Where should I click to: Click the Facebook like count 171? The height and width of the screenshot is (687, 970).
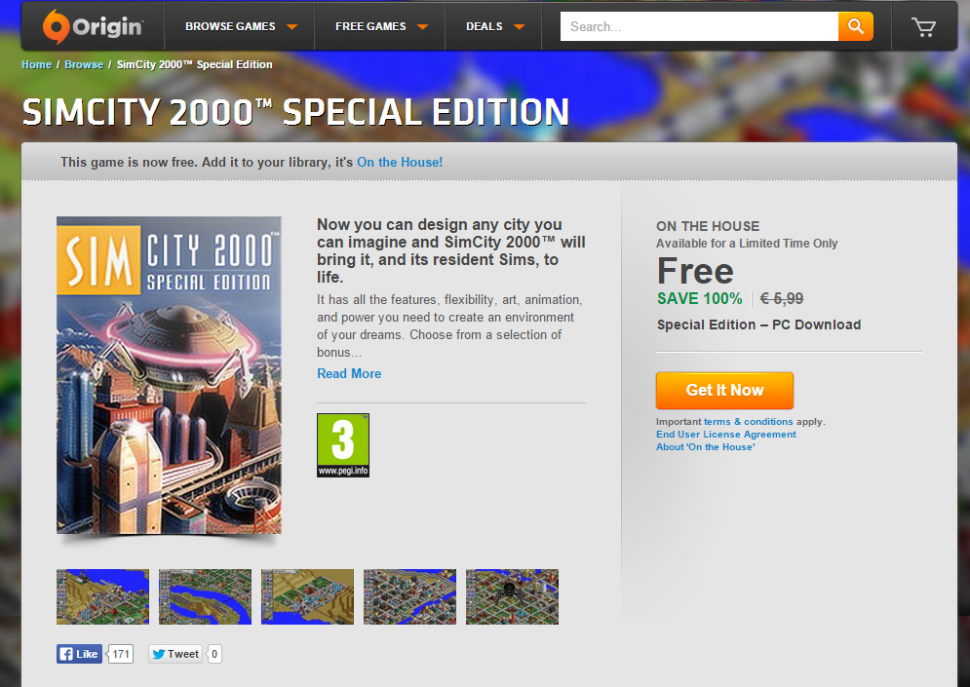(121, 654)
